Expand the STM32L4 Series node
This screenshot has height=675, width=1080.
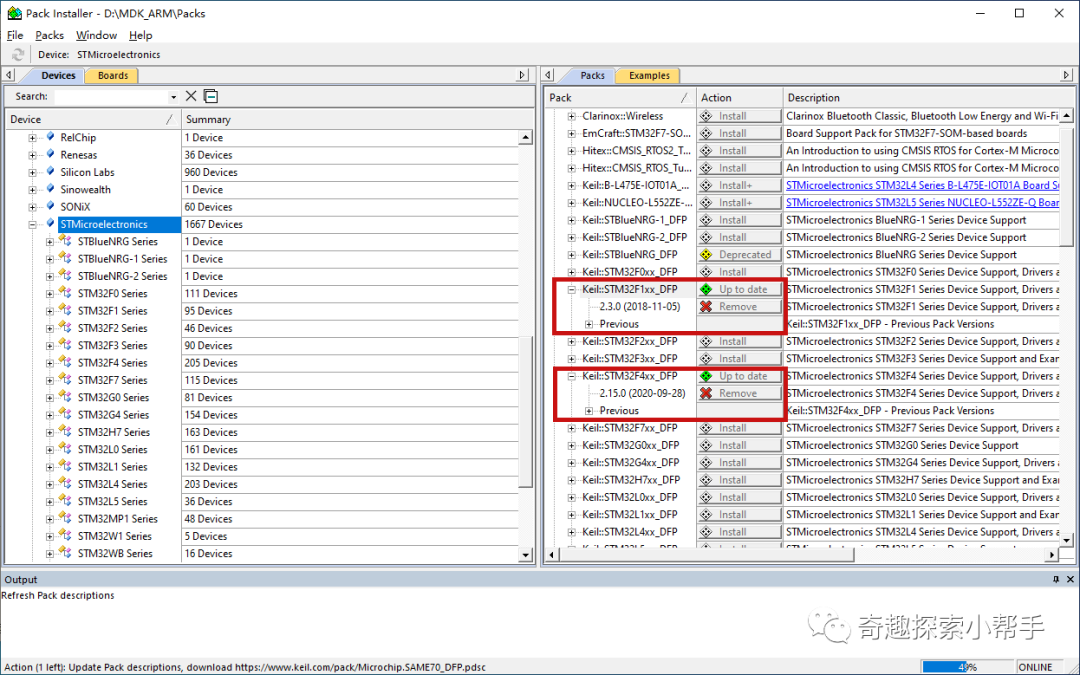tap(50, 484)
